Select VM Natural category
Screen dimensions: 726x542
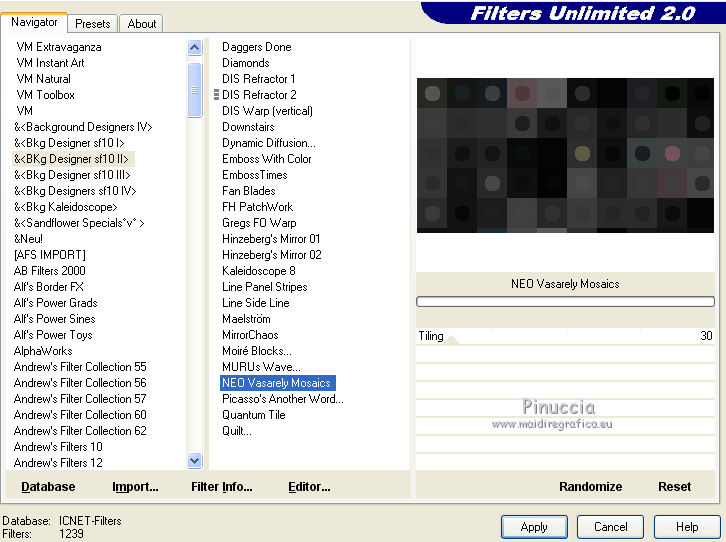[x=44, y=79]
